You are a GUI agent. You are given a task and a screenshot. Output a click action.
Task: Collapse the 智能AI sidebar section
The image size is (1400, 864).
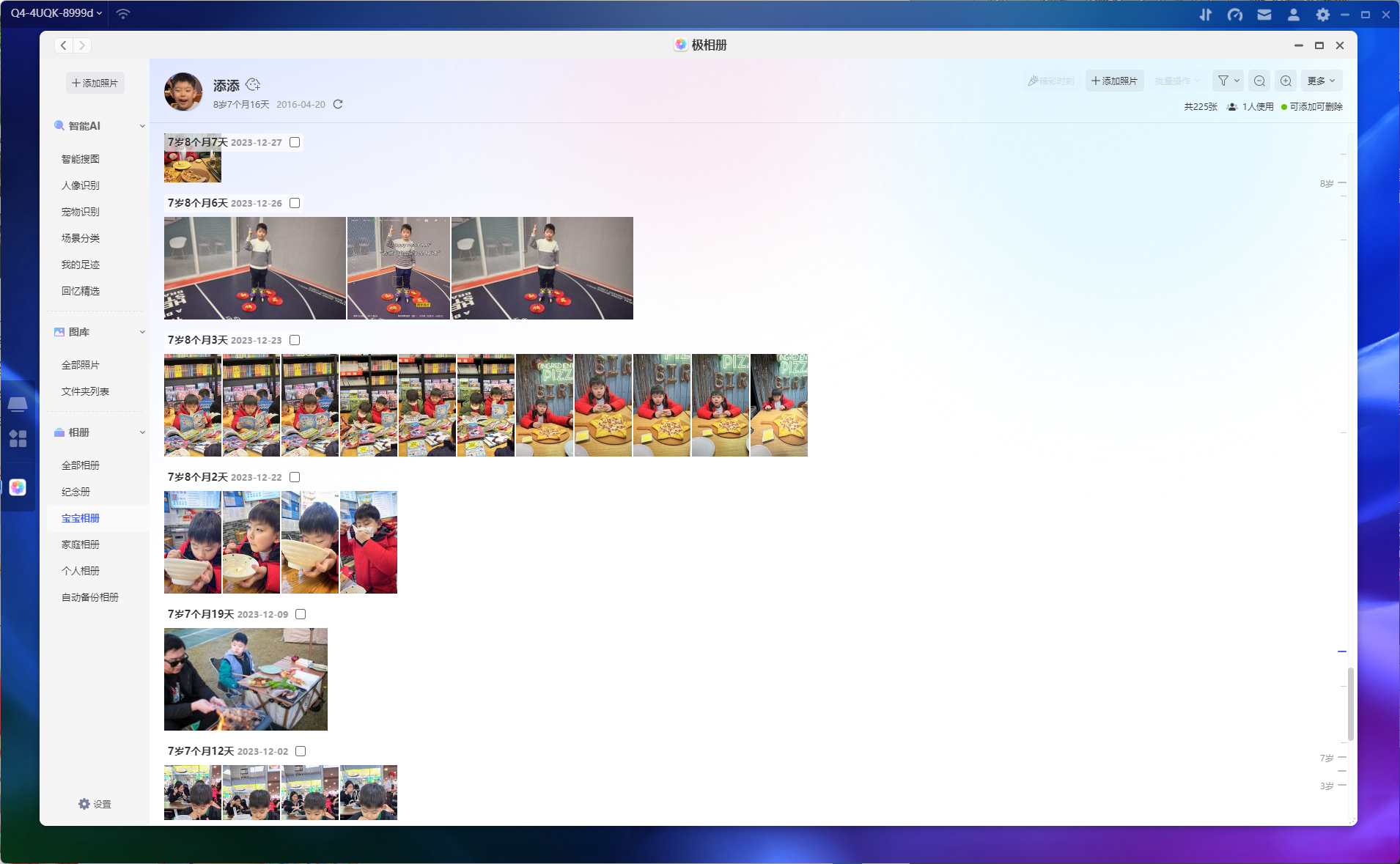[x=142, y=126]
